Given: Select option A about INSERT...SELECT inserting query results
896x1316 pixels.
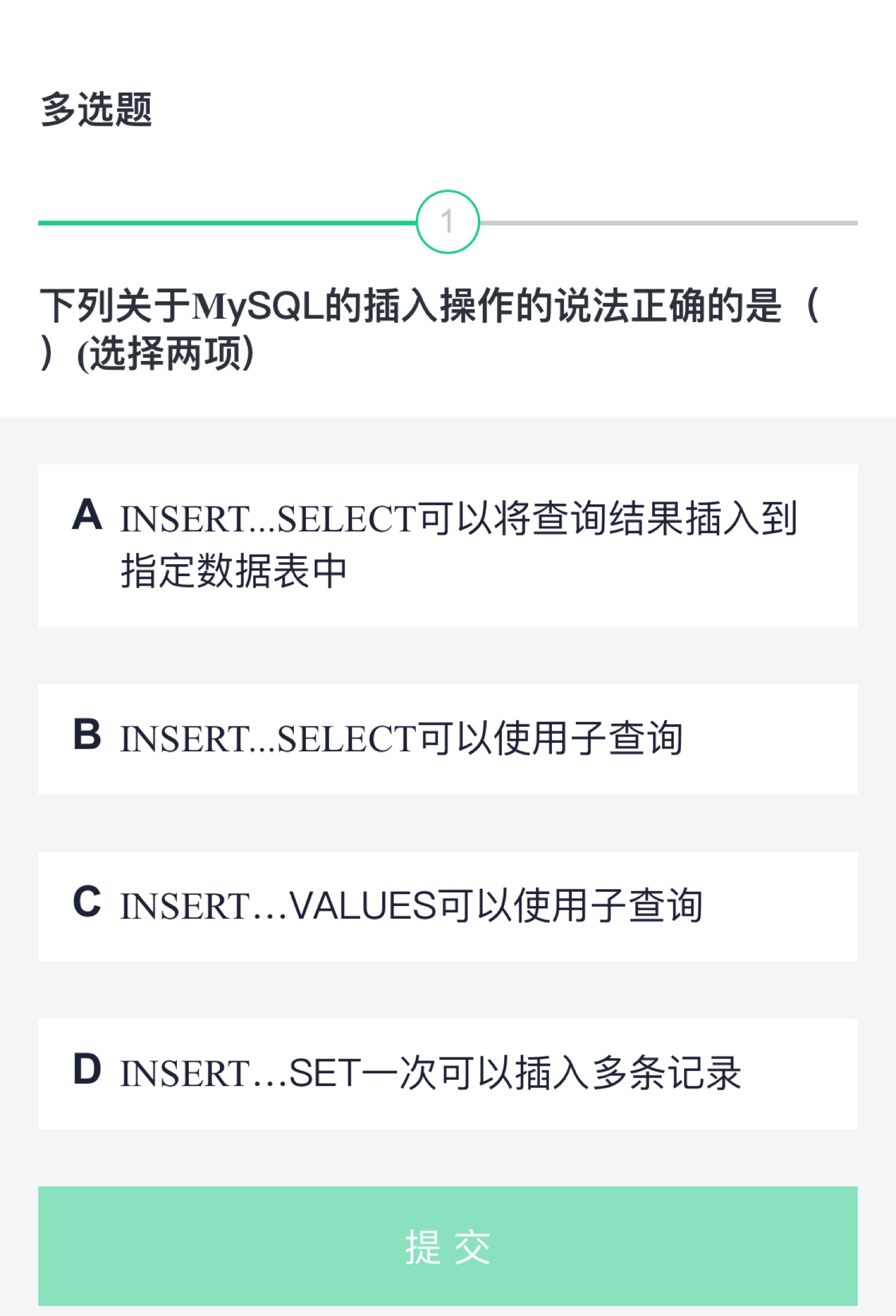Looking at the screenshot, I should point(447,545).
